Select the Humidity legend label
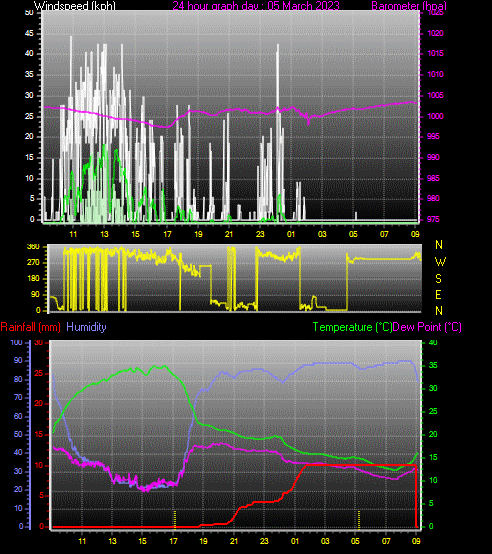 coord(86,327)
